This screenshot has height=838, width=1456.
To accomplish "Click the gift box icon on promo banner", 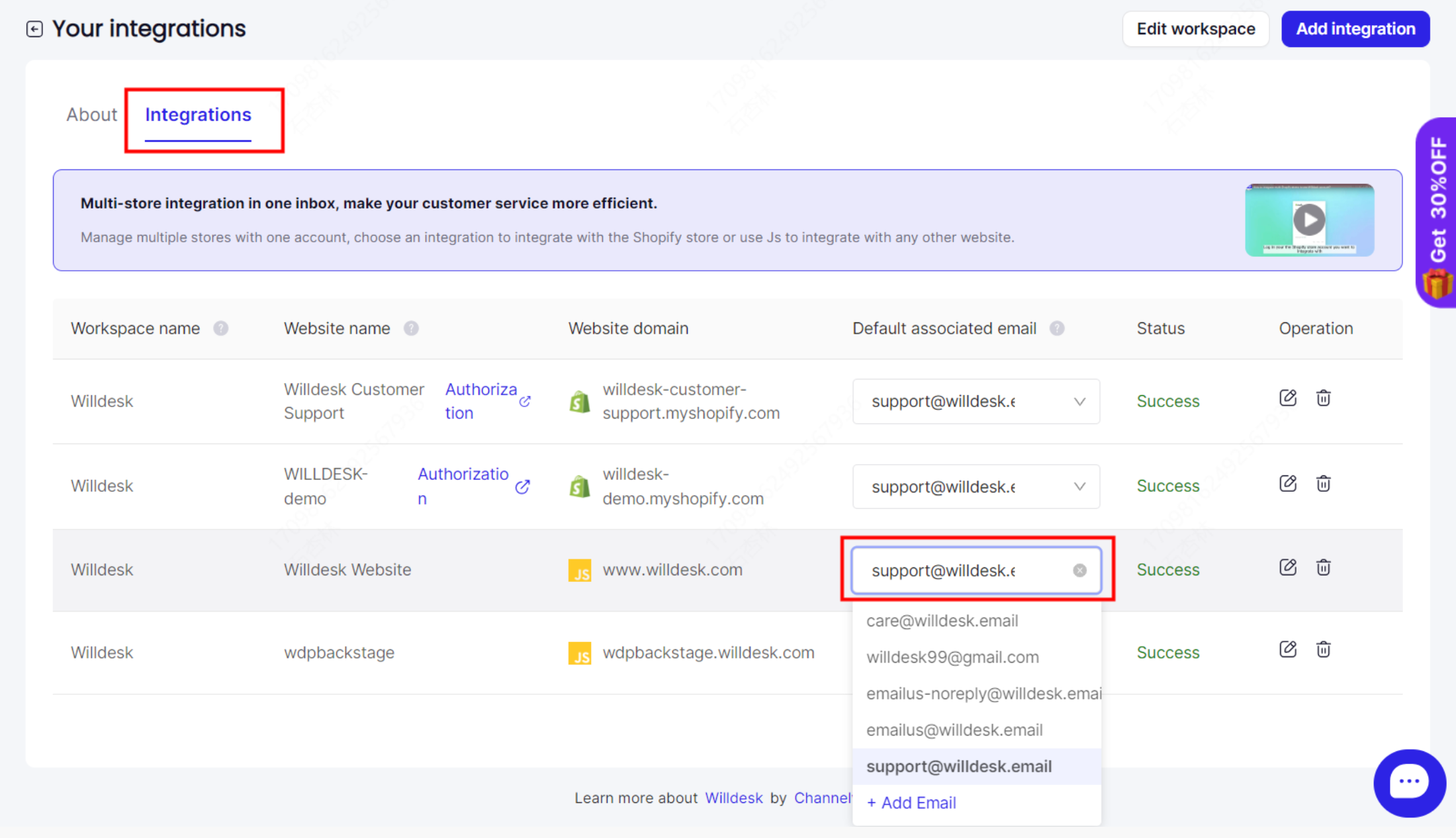I will point(1438,285).
